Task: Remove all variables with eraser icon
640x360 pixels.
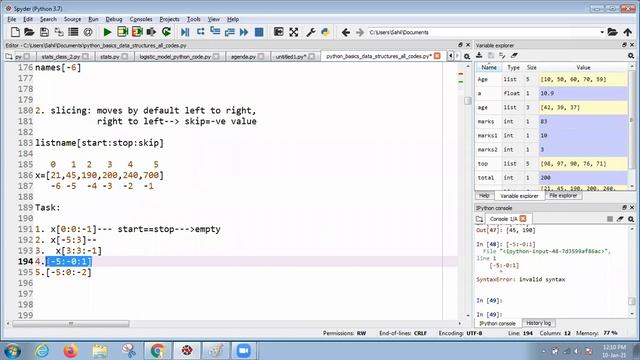Action: [x=514, y=56]
